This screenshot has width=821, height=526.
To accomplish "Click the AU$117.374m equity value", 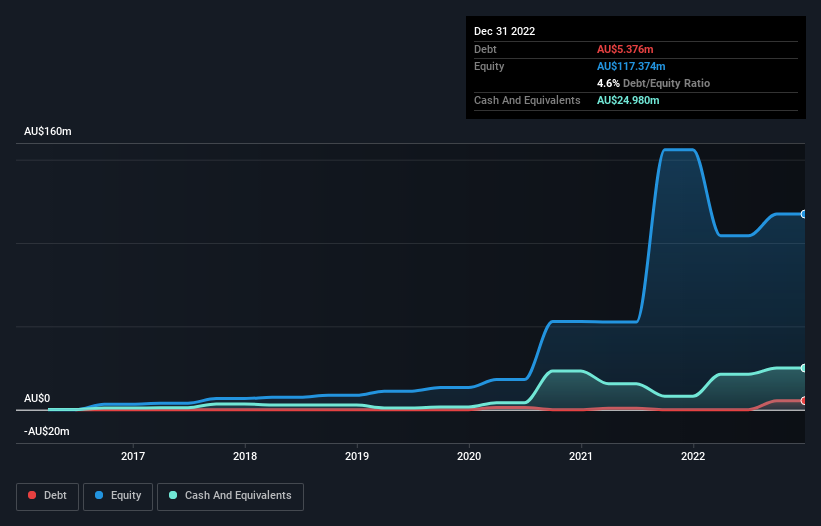I will click(x=631, y=66).
